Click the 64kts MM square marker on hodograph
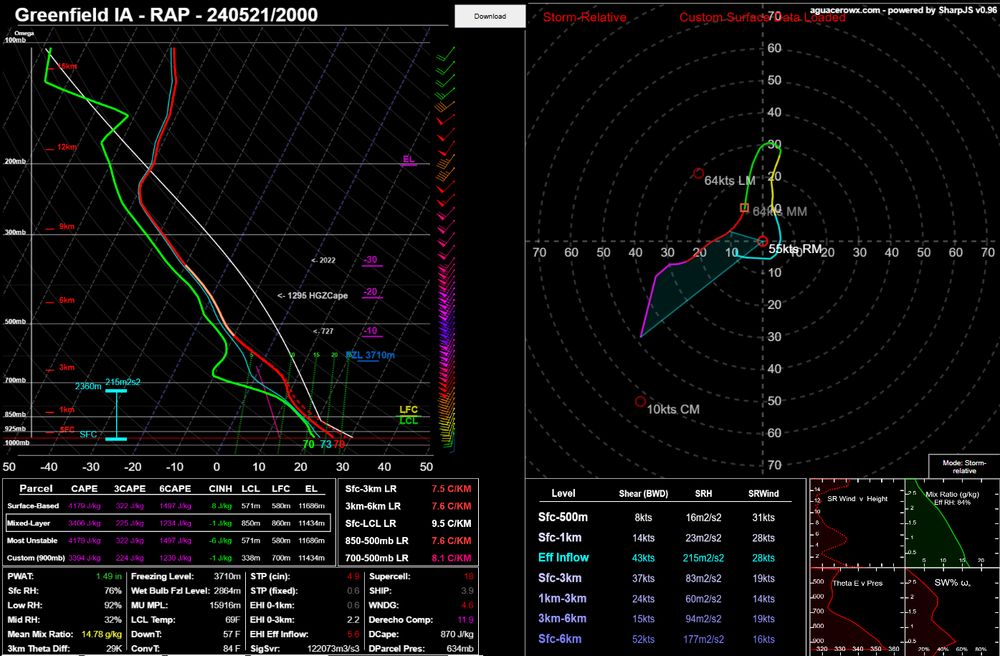This screenshot has height=656, width=1000. pyautogui.click(x=744, y=207)
